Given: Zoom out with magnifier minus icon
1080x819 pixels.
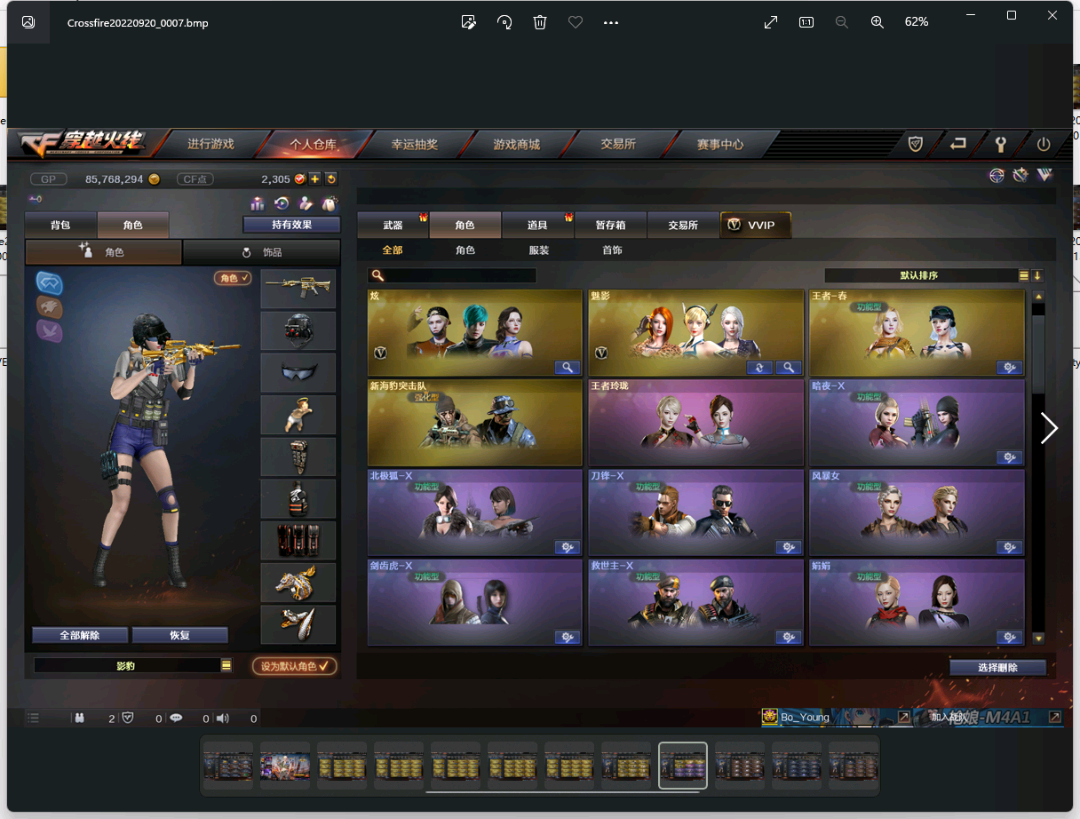Looking at the screenshot, I should click(842, 22).
